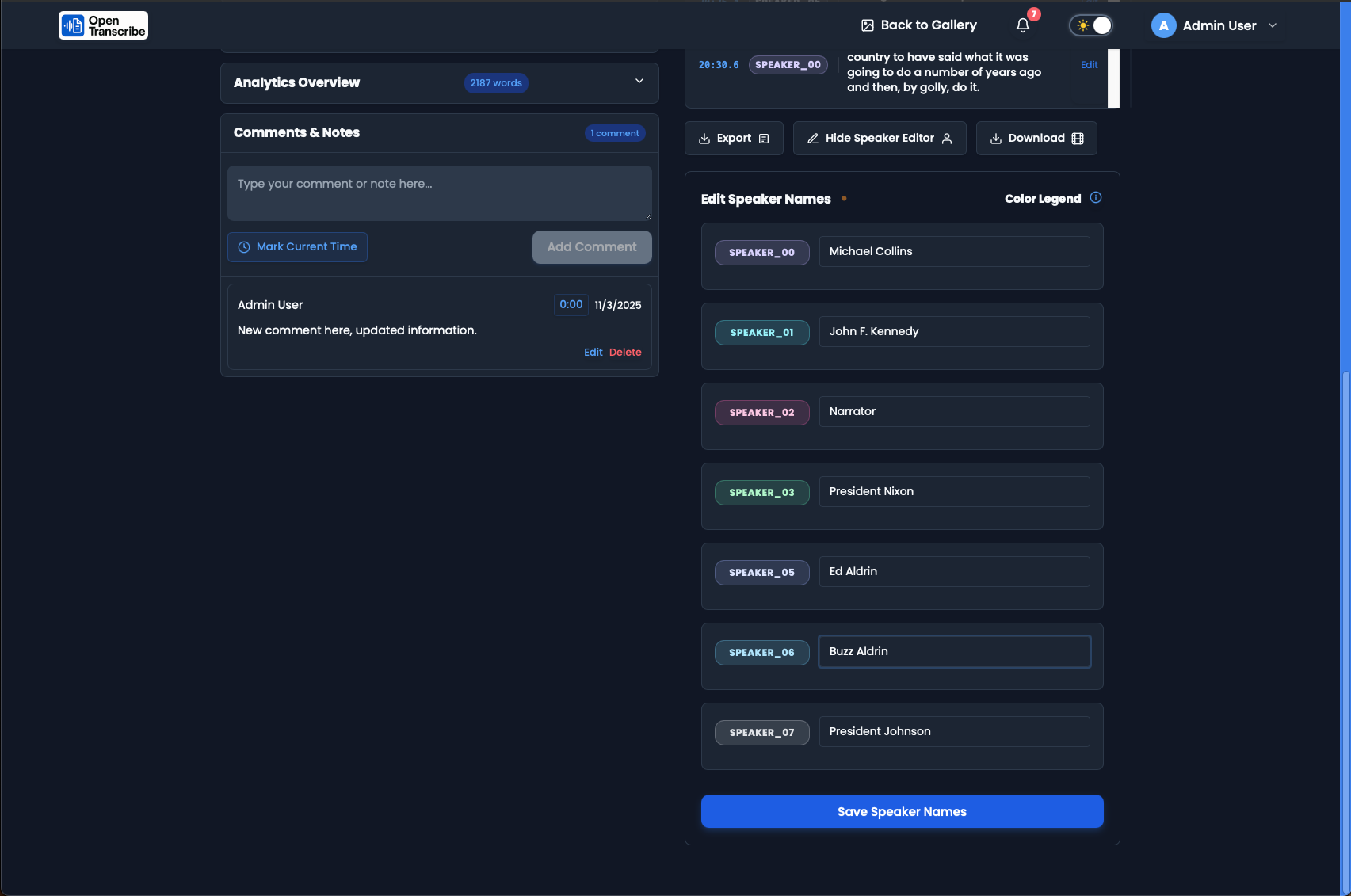Click the Open Transcribe logo
Image resolution: width=1351 pixels, height=896 pixels.
103,25
